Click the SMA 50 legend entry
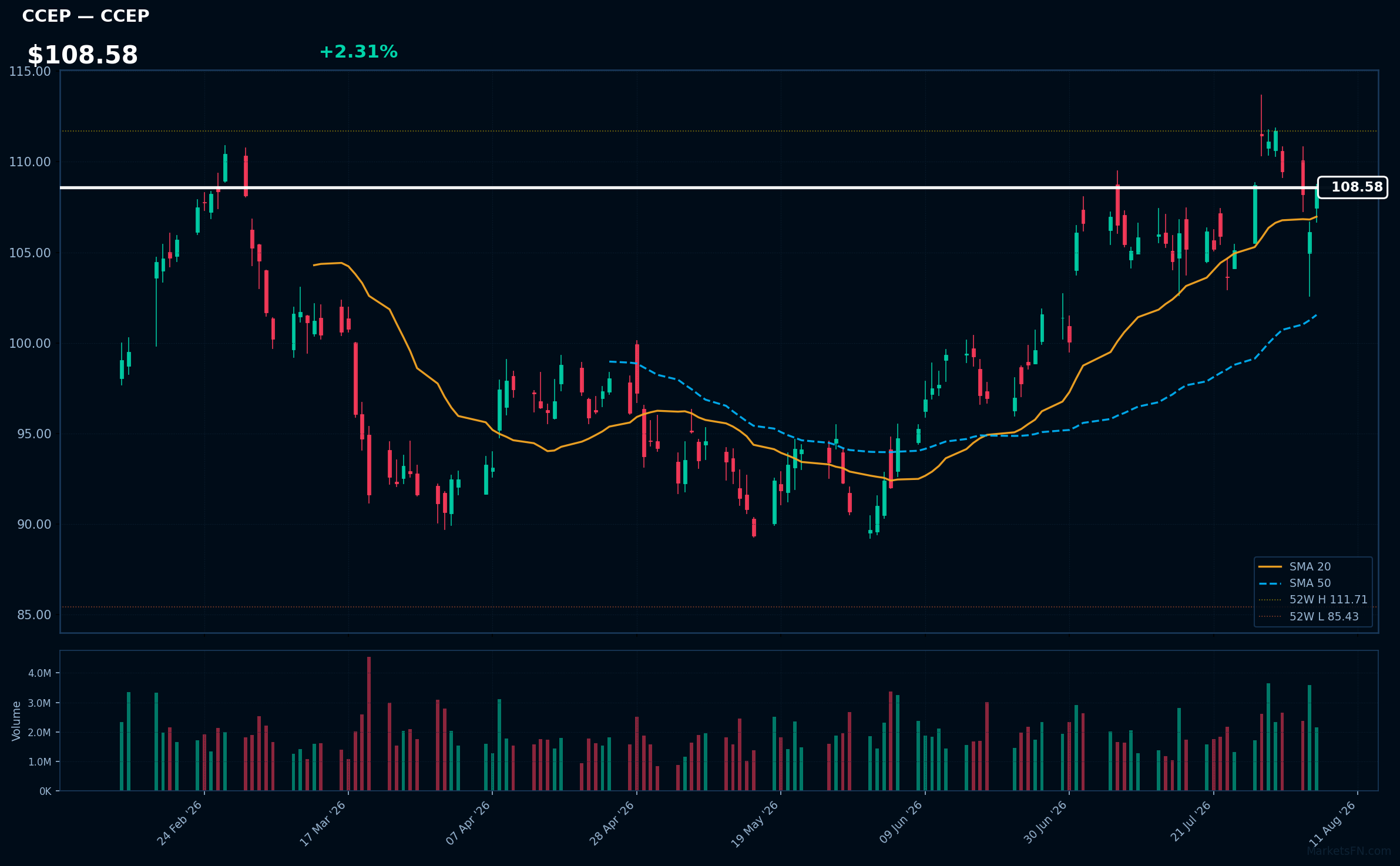 1310,583
